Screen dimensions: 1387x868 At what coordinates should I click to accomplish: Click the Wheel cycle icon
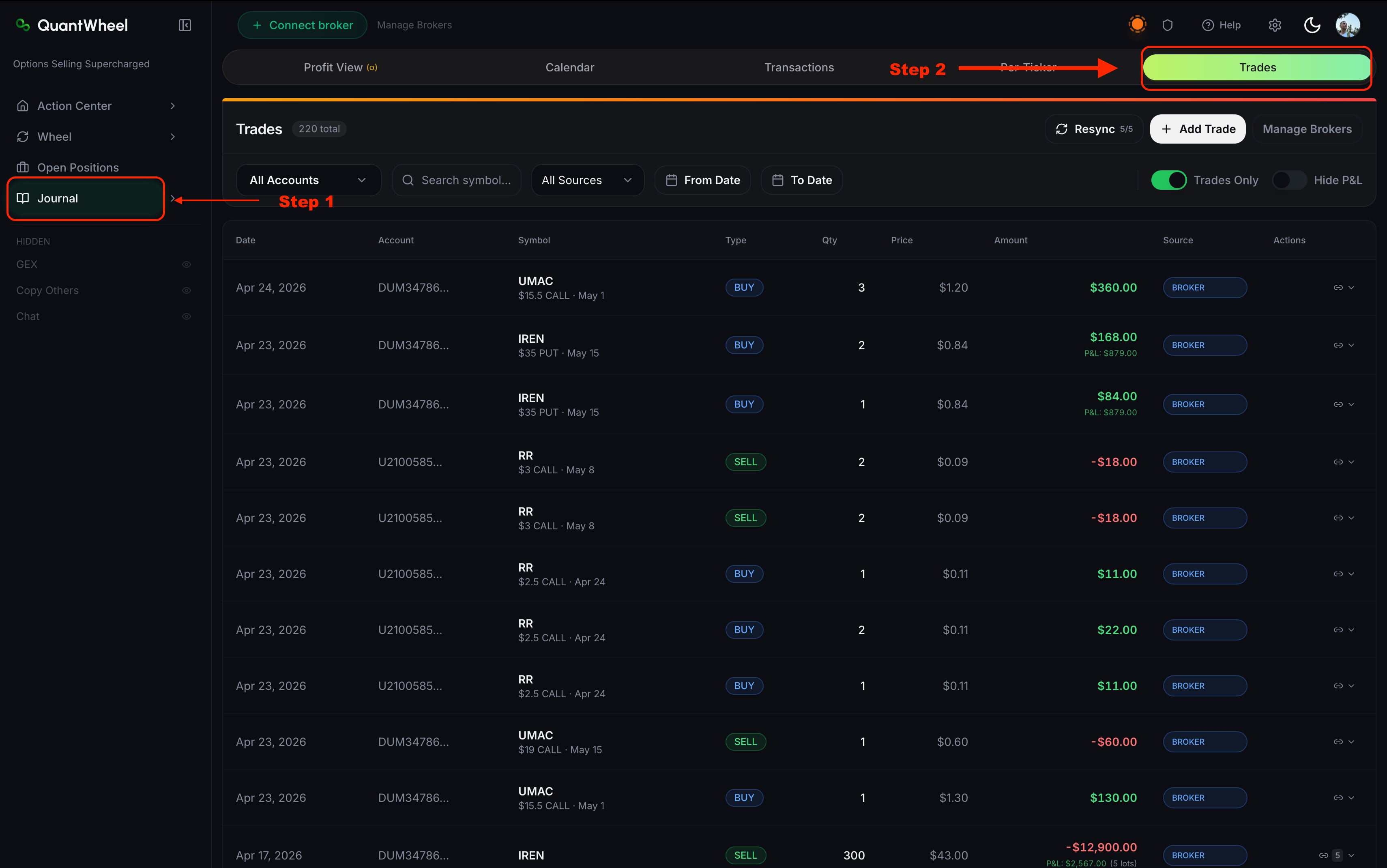pyautogui.click(x=23, y=137)
